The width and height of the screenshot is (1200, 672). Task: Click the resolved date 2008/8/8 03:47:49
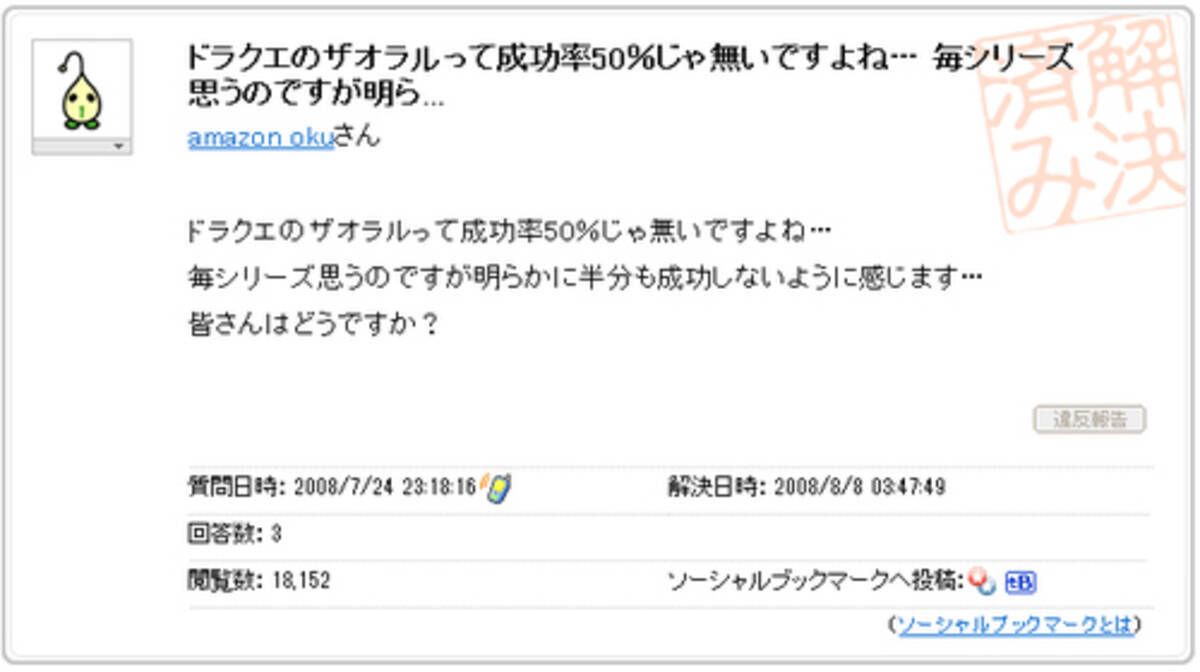(x=858, y=488)
